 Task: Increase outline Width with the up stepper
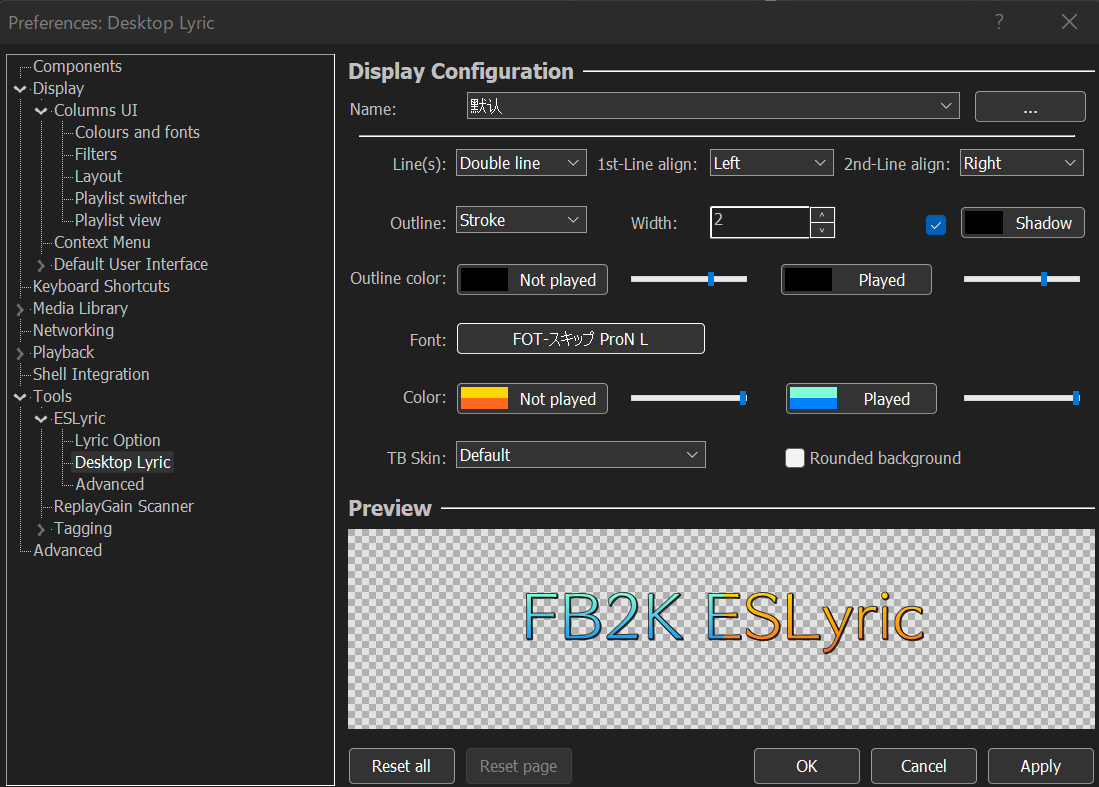(821, 215)
